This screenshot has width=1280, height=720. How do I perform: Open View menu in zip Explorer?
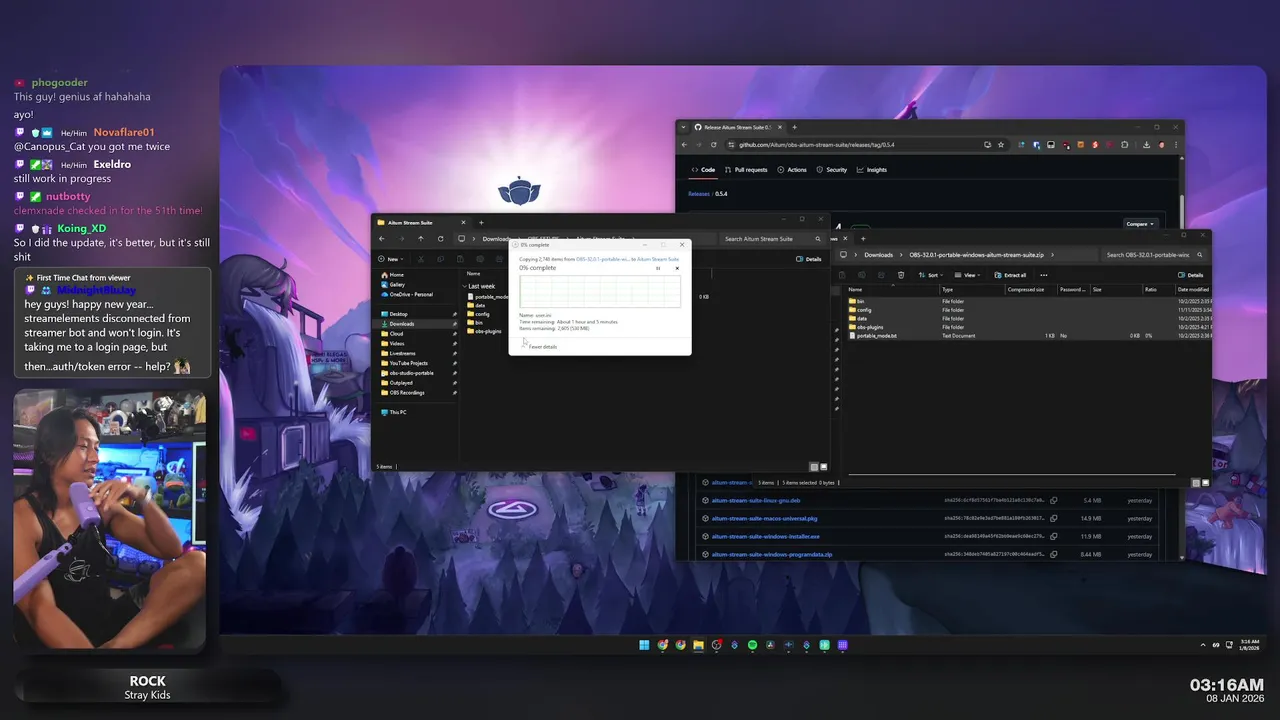[968, 275]
